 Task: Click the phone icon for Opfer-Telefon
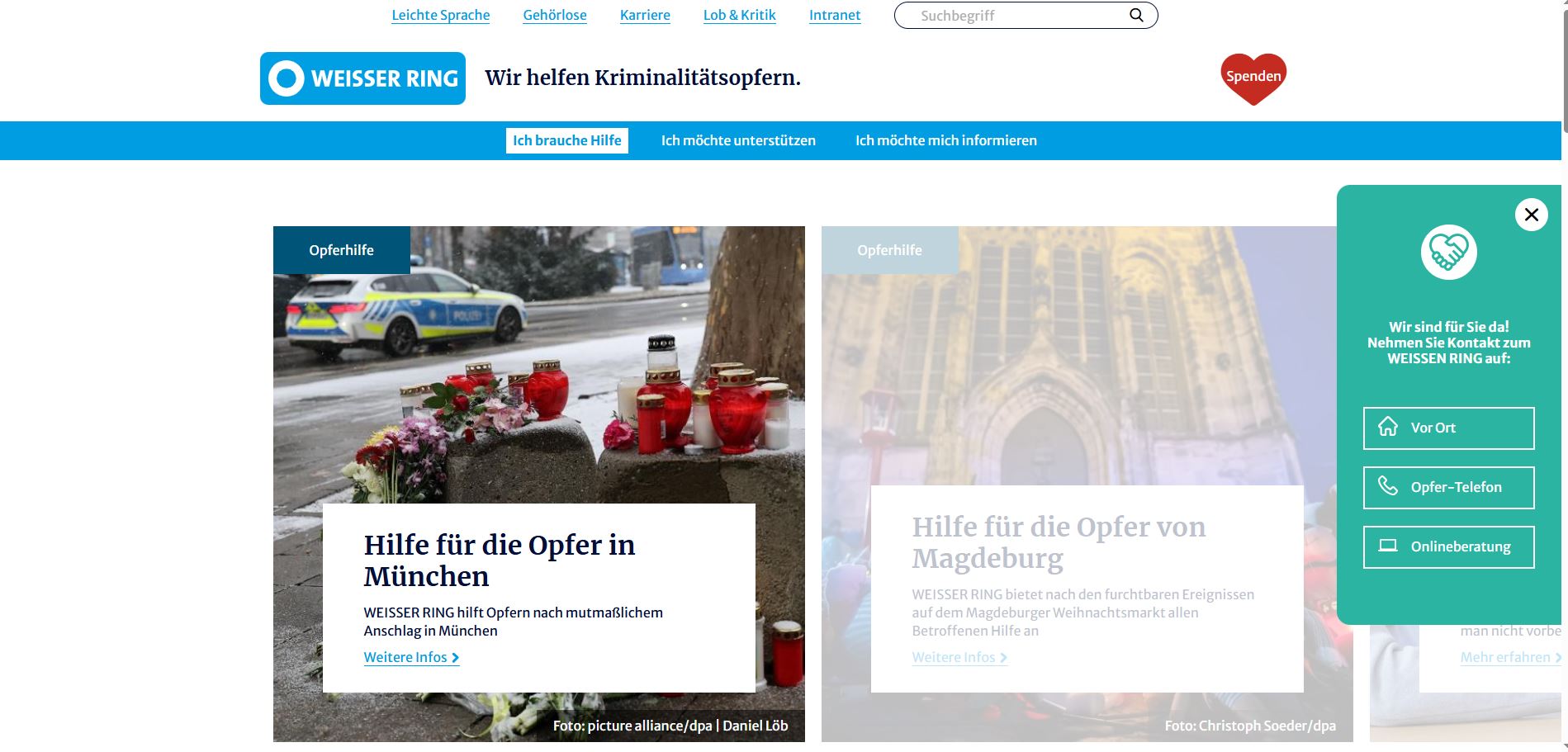tap(1388, 486)
